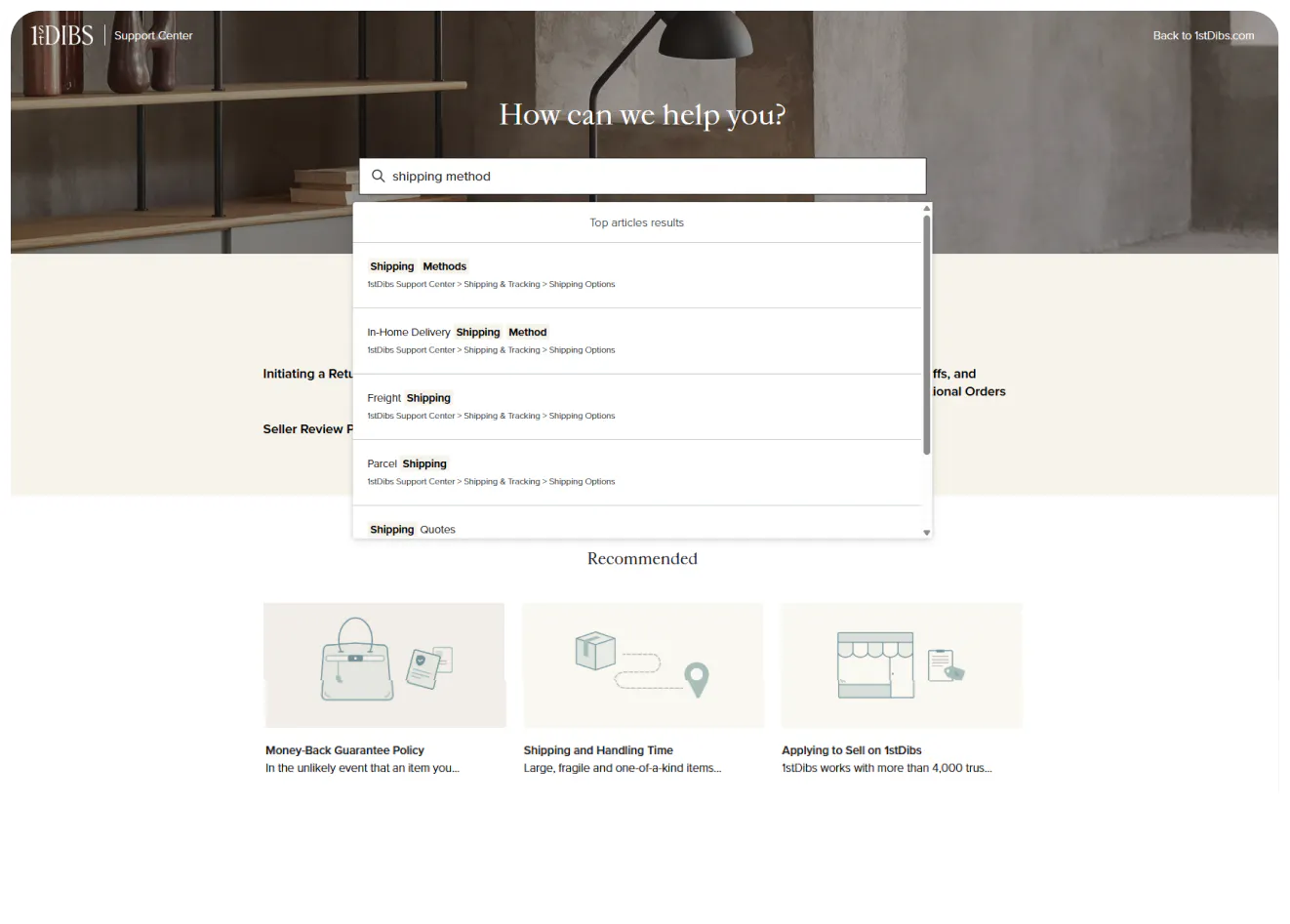
Task: Click the 'Recommended' section heading
Action: point(642,559)
